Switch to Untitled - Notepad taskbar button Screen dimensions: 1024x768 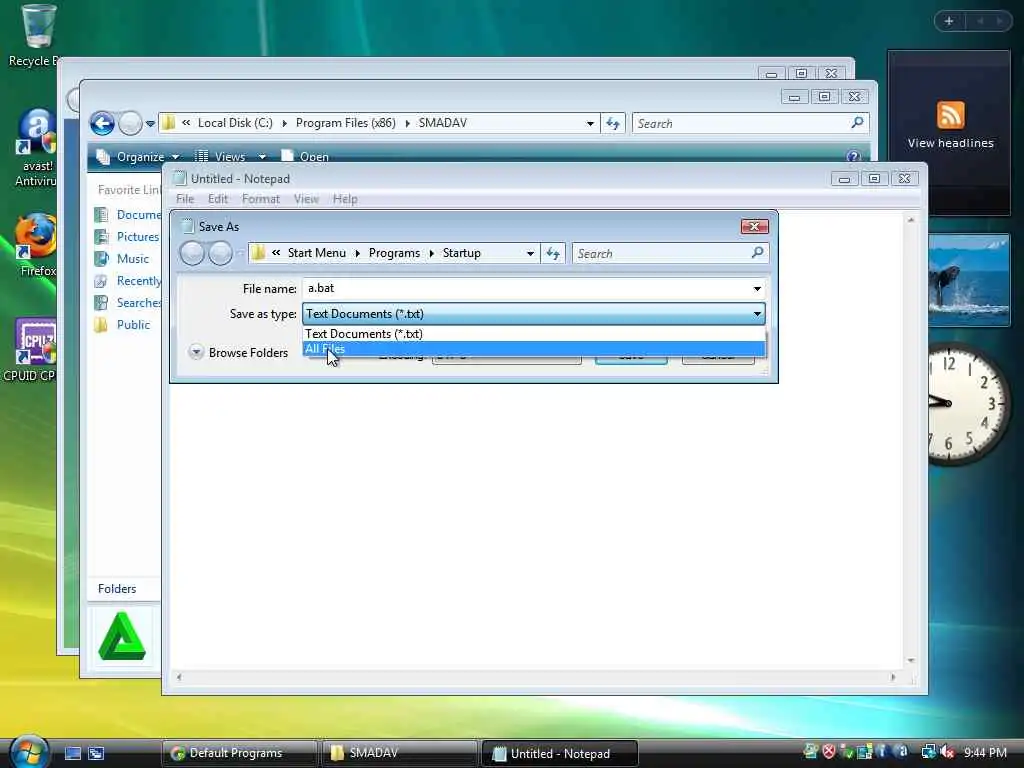coord(559,754)
